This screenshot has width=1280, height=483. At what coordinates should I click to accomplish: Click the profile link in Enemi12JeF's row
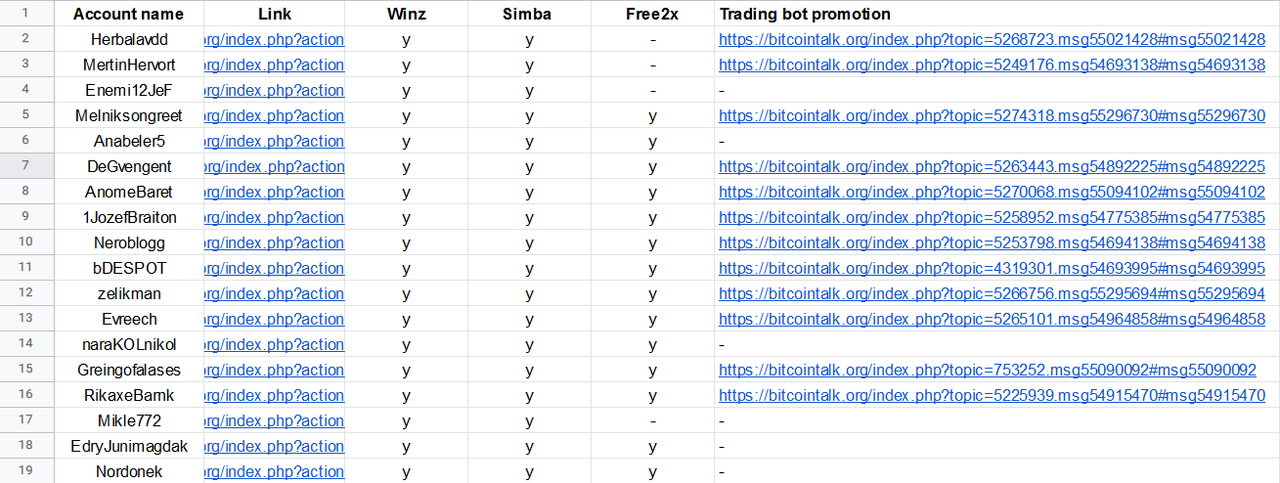[x=274, y=90]
